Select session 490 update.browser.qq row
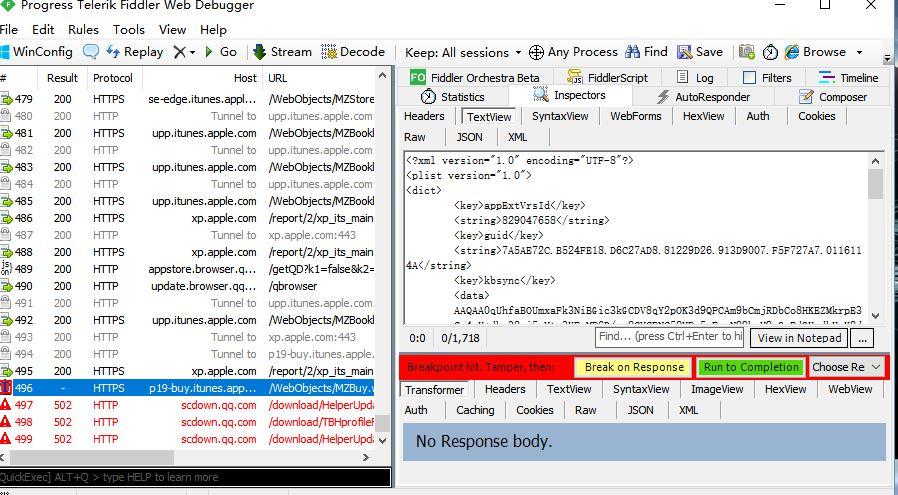The width and height of the screenshot is (898, 495). [187, 286]
